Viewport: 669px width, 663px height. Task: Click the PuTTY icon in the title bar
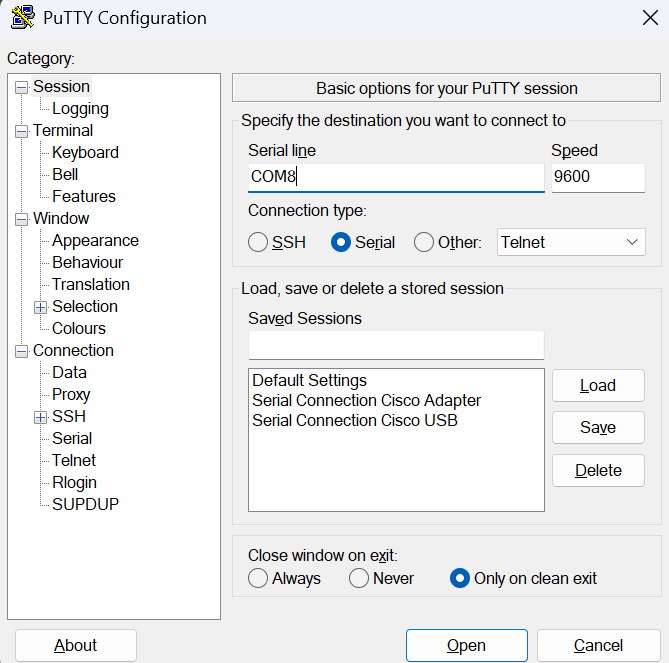tap(23, 17)
